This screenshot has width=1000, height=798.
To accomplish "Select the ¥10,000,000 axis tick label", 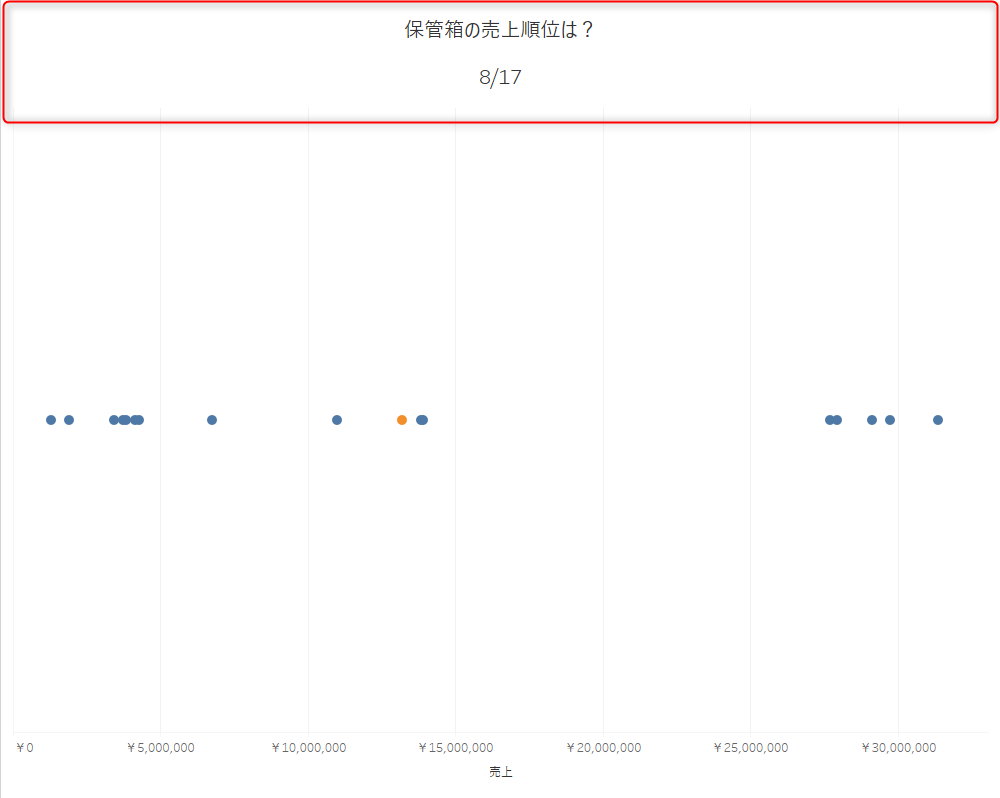I will [x=308, y=748].
